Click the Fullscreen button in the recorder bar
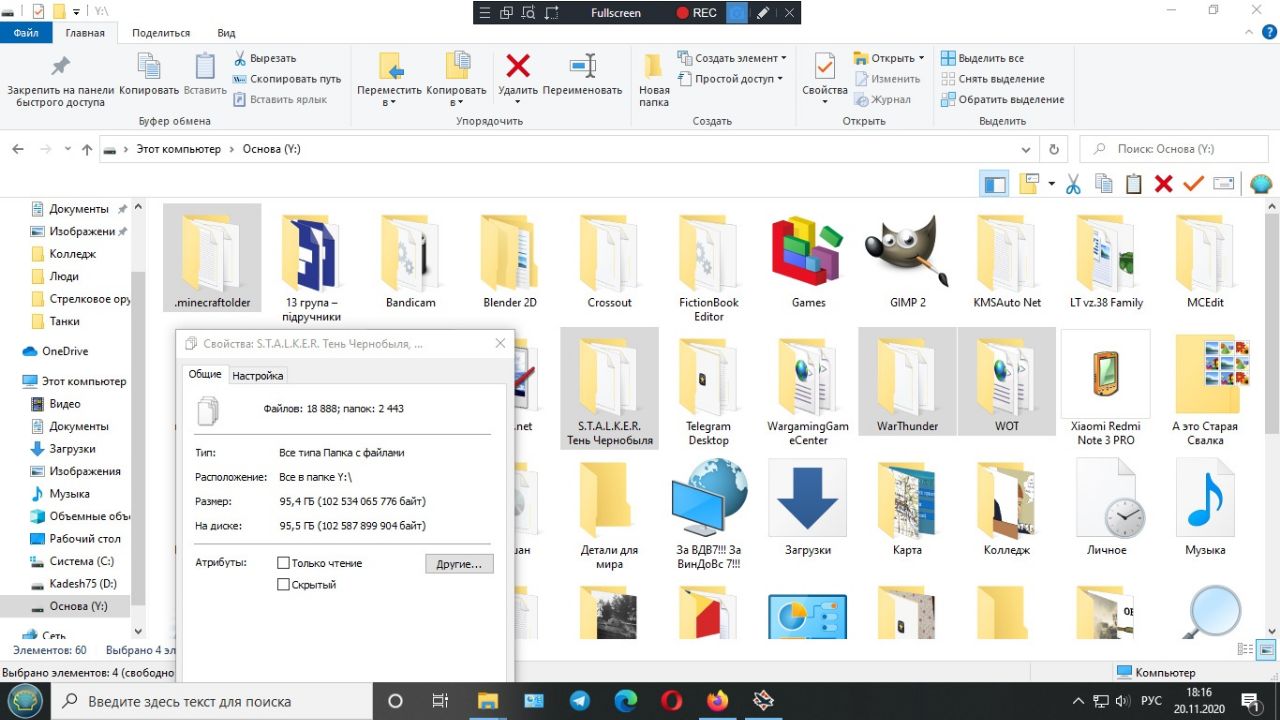 pyautogui.click(x=616, y=13)
